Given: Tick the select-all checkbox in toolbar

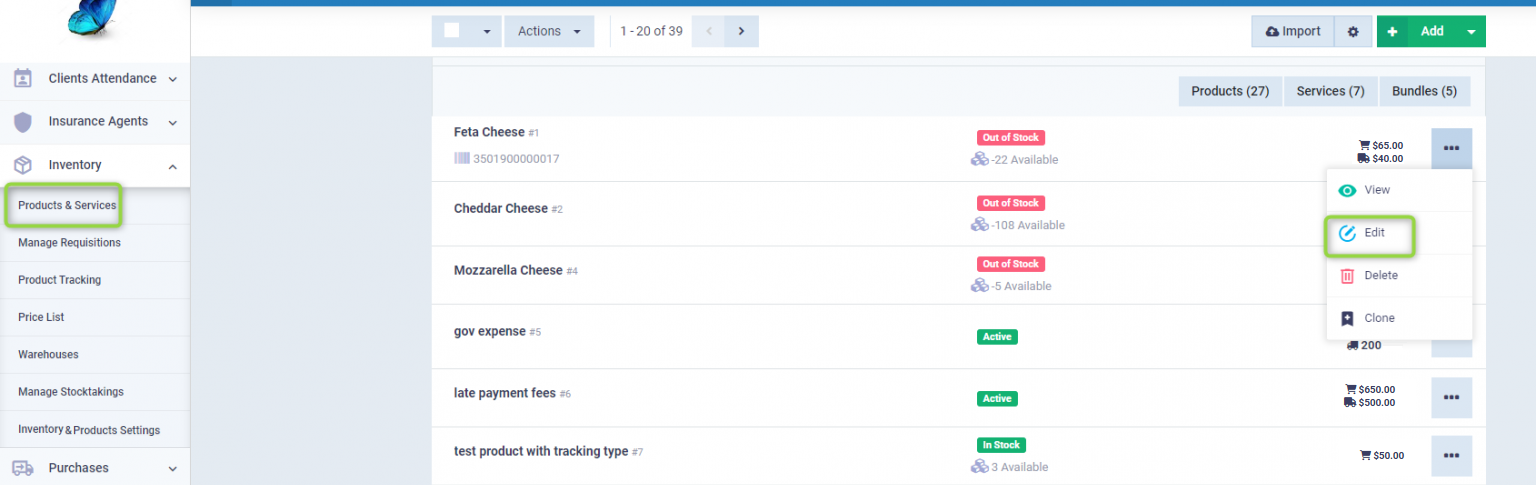Looking at the screenshot, I should coord(452,31).
